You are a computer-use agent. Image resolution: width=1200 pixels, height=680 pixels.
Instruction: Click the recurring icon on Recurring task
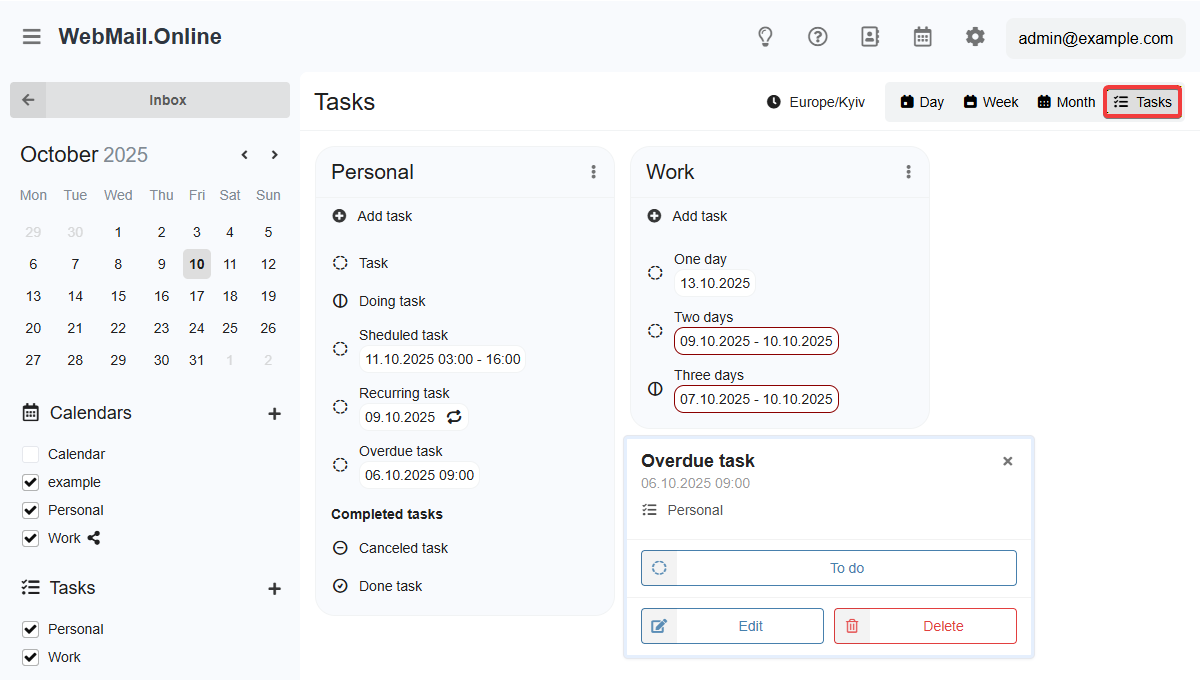point(454,417)
